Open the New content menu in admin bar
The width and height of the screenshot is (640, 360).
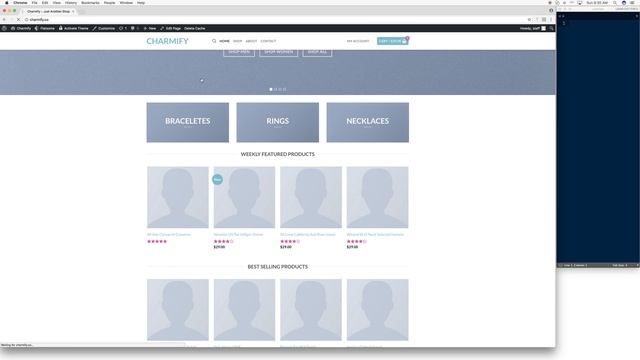(150, 28)
